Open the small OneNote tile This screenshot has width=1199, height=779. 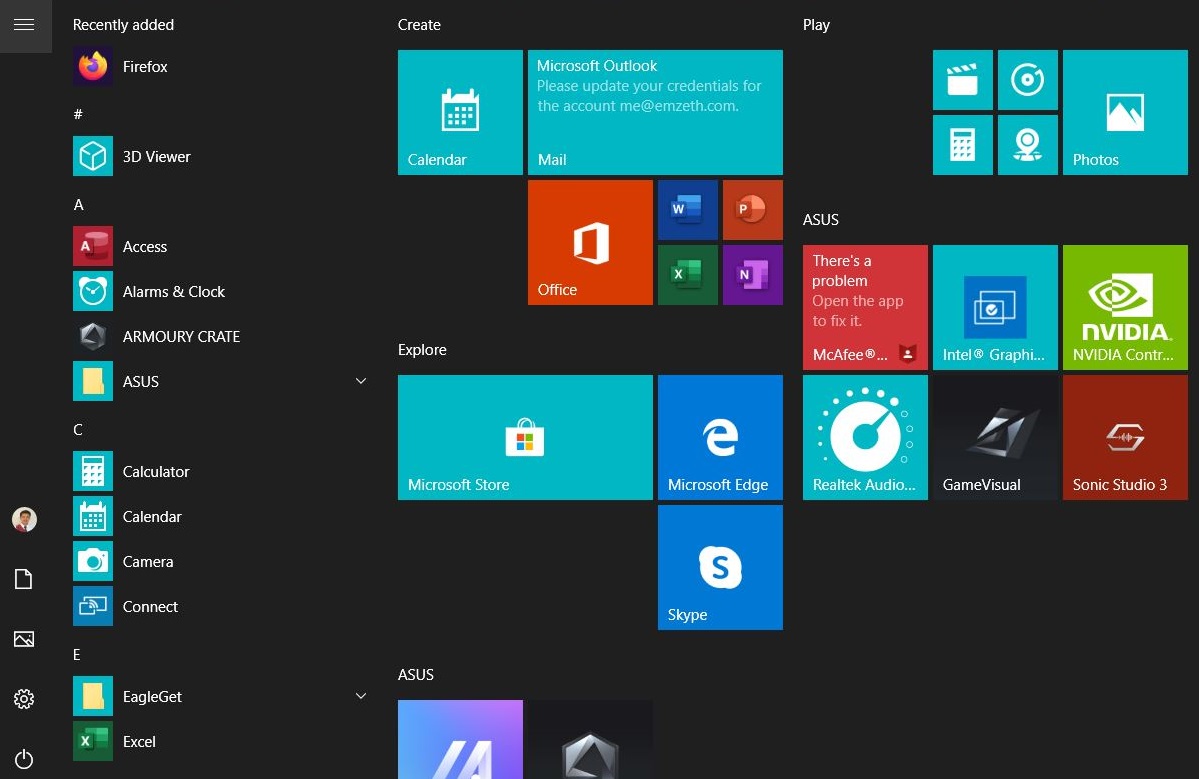click(752, 275)
